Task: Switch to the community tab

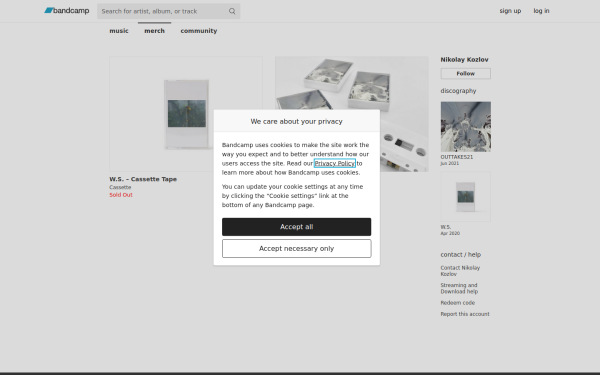Action: click(199, 31)
